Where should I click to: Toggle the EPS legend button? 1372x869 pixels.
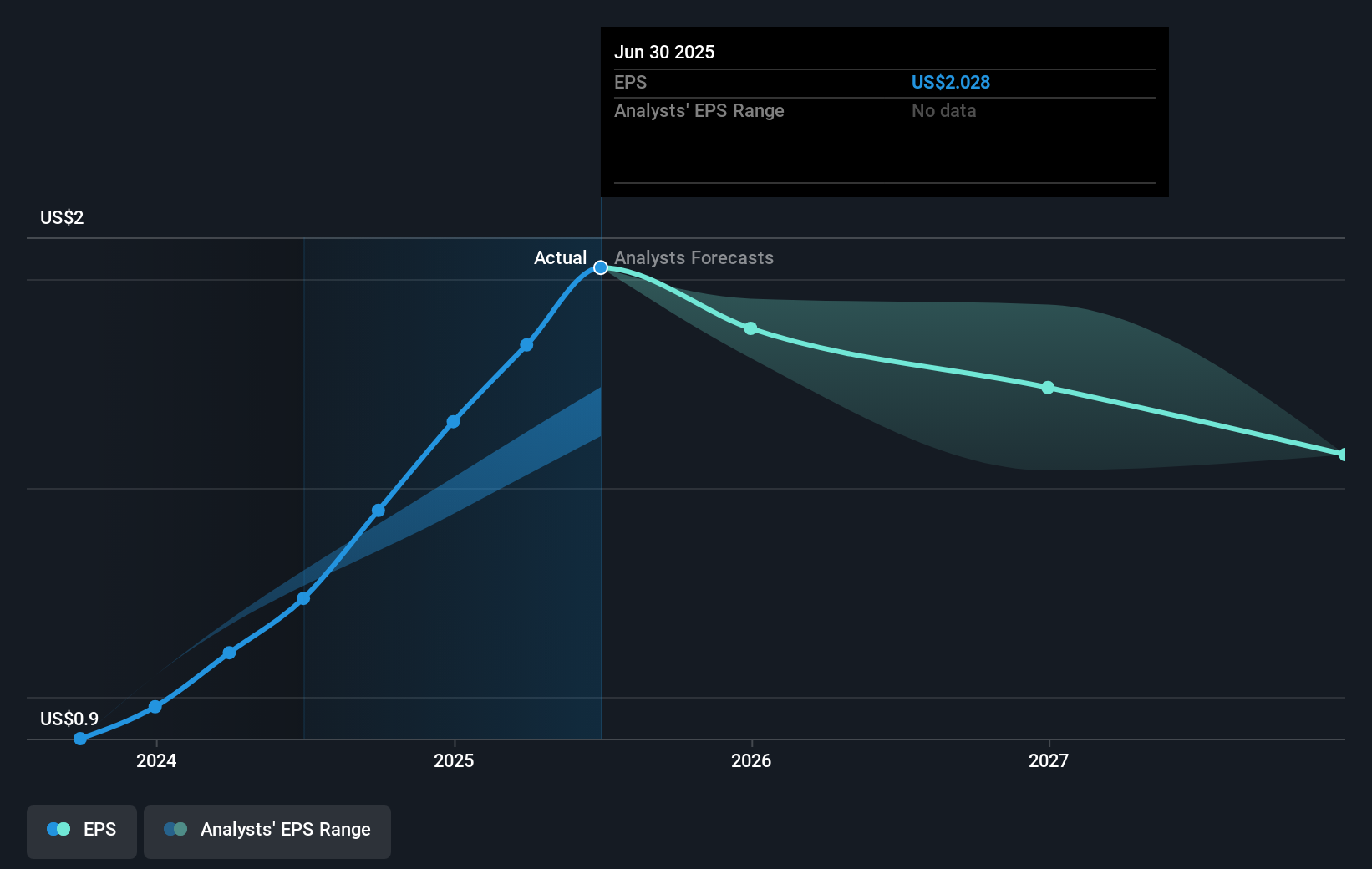click(x=82, y=831)
